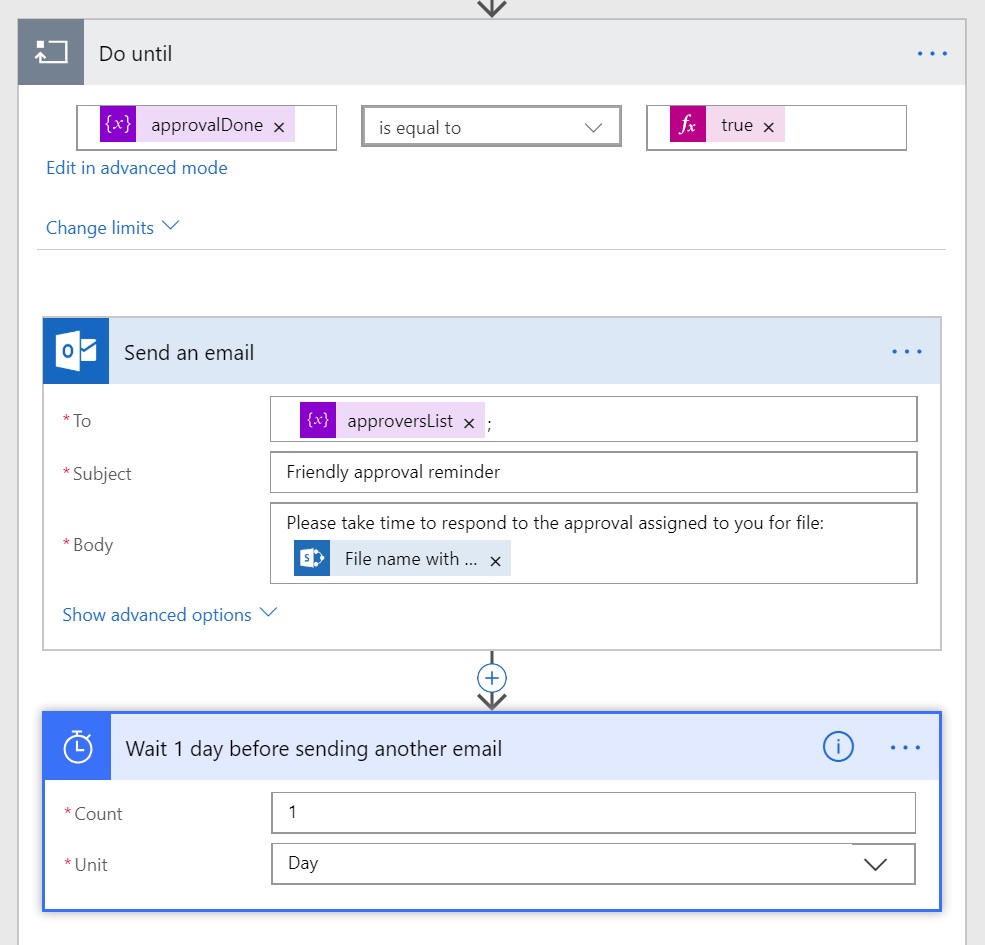Open the Wait 1 day action ellipsis menu
Viewport: 985px width, 945px height.
coord(905,748)
